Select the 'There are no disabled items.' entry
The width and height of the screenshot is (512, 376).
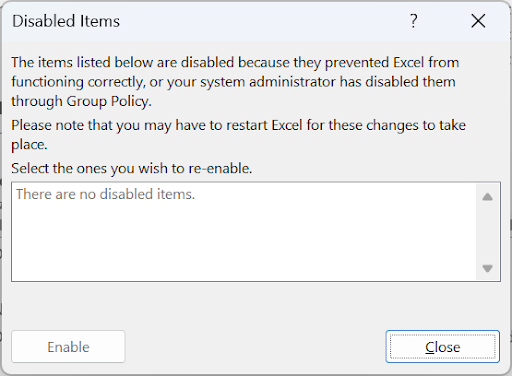105,194
